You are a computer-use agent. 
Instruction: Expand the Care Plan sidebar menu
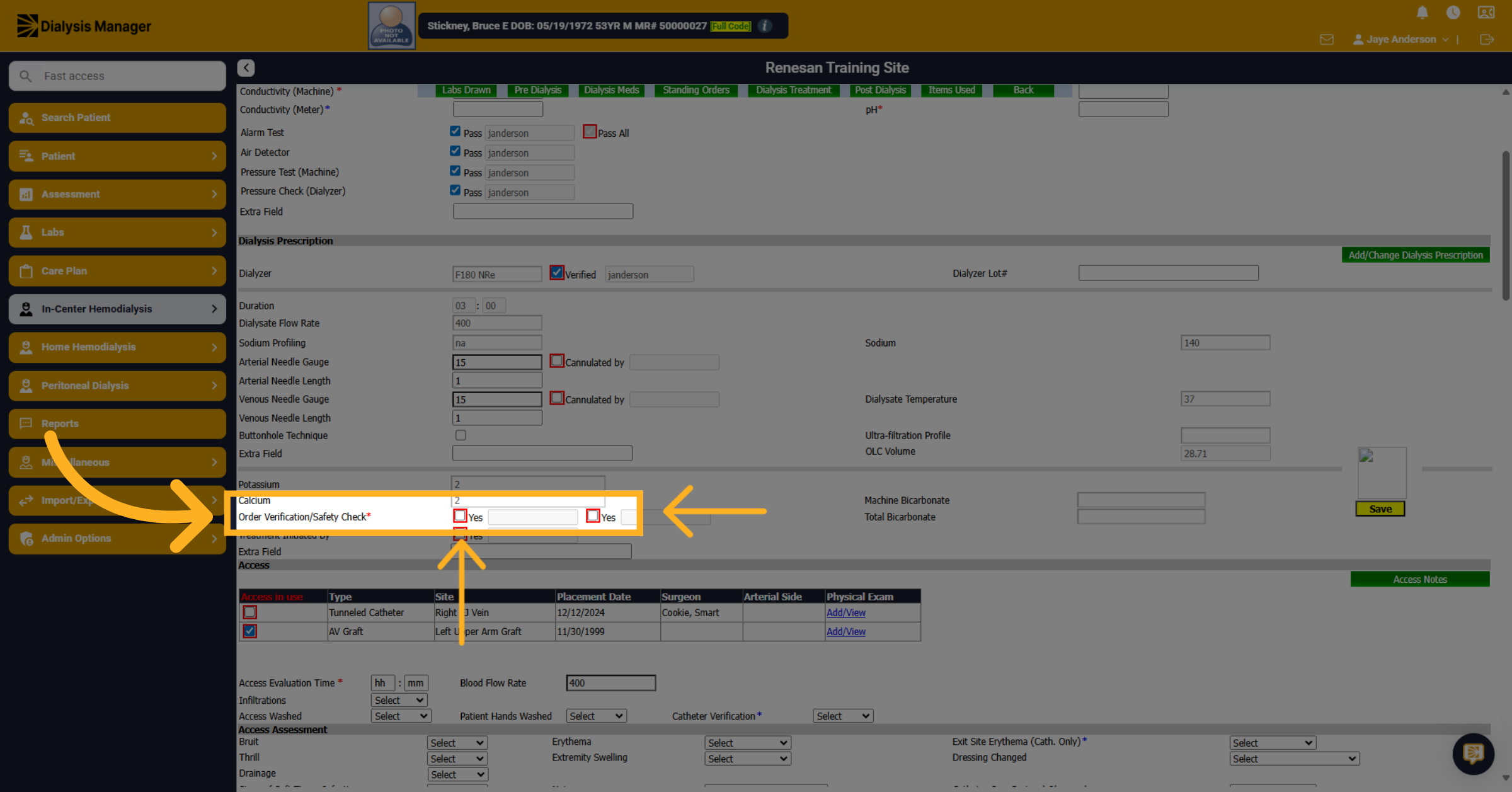coord(117,271)
